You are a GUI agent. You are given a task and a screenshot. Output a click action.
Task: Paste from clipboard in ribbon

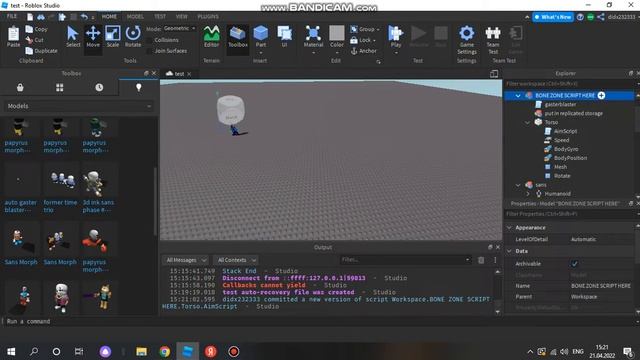(13, 37)
